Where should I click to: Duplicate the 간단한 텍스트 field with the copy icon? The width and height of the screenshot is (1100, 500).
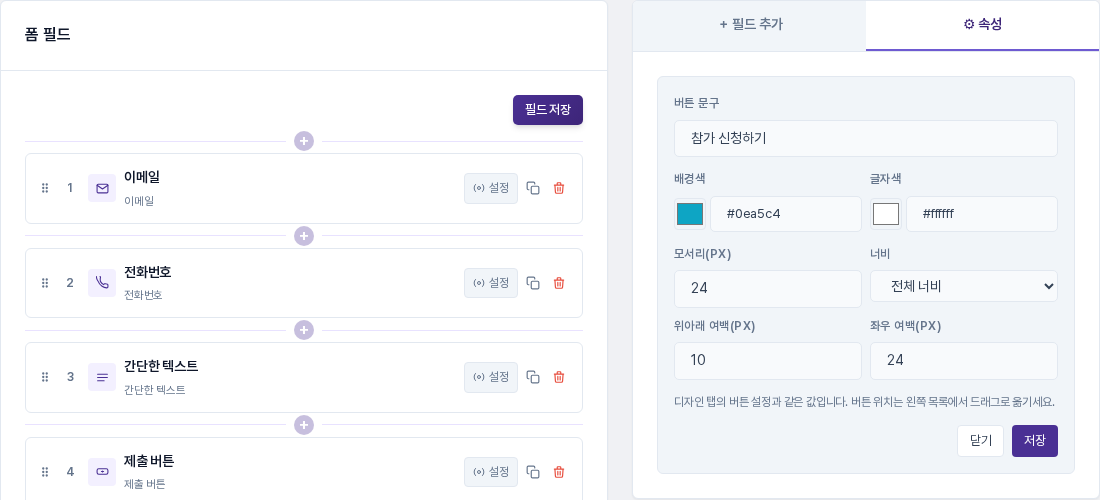[533, 377]
